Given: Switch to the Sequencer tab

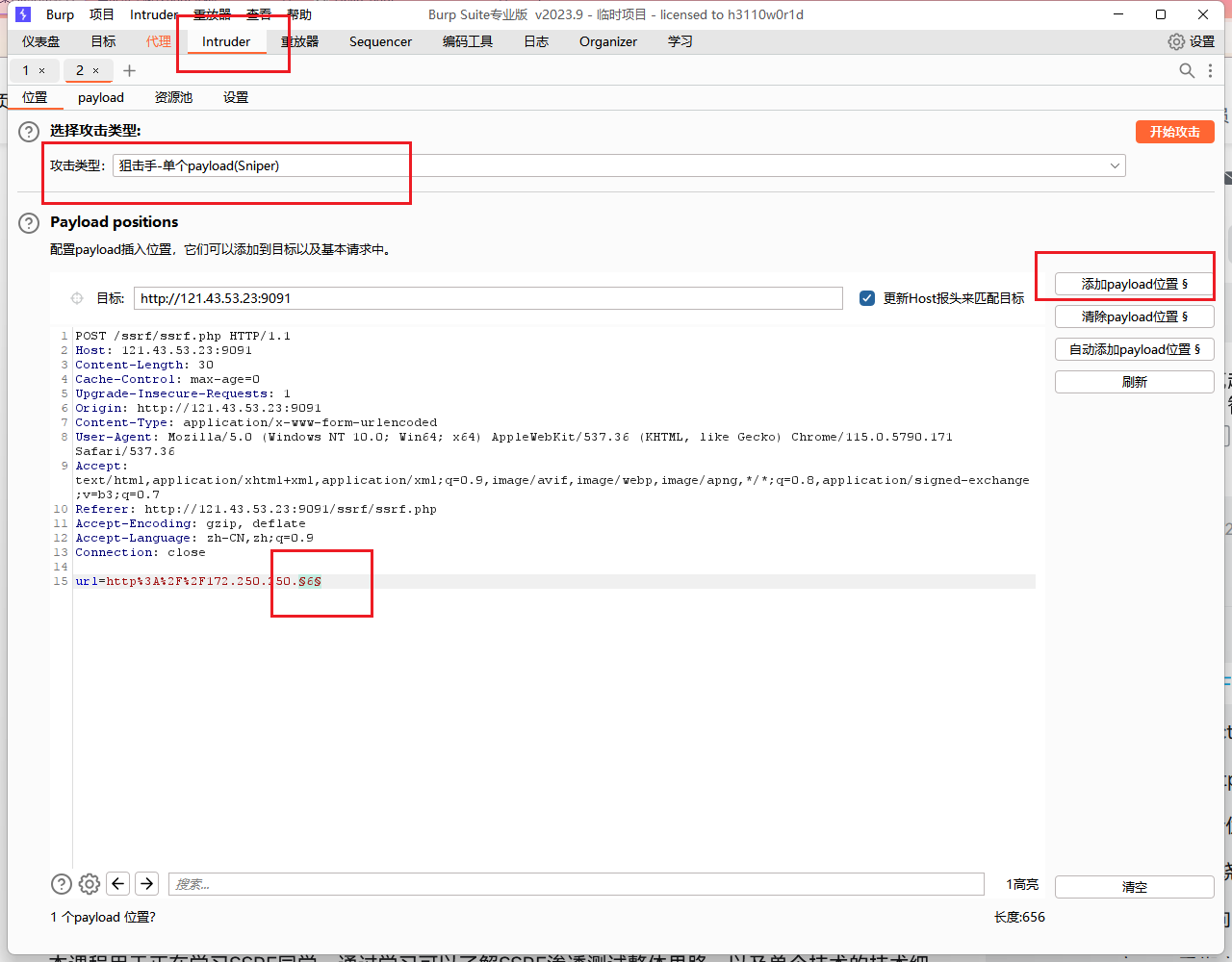Looking at the screenshot, I should click(380, 41).
